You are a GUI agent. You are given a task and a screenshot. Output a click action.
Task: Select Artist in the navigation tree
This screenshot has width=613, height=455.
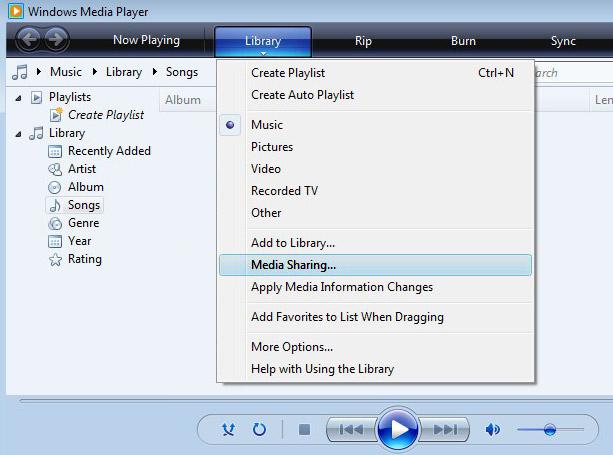point(82,169)
